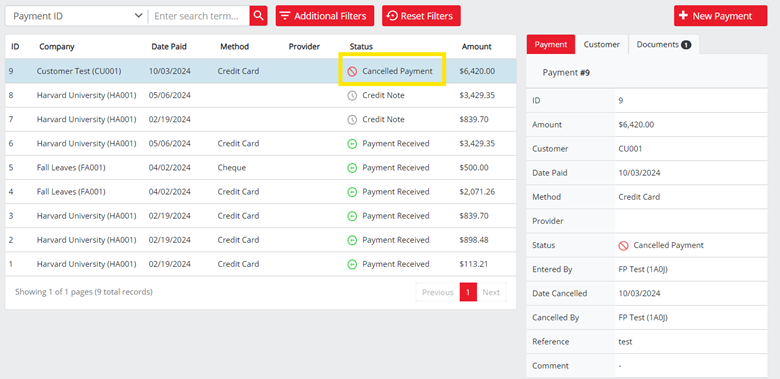
Task: Click the red magnifier search icon
Action: click(x=258, y=16)
